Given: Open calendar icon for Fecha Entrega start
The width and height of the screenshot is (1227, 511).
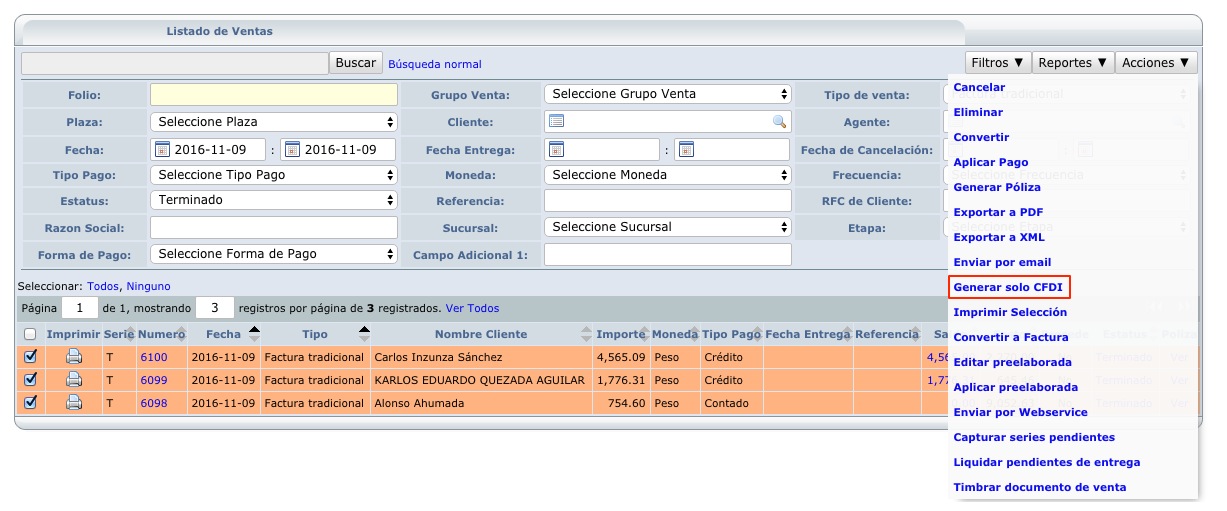Looking at the screenshot, I should (556, 150).
